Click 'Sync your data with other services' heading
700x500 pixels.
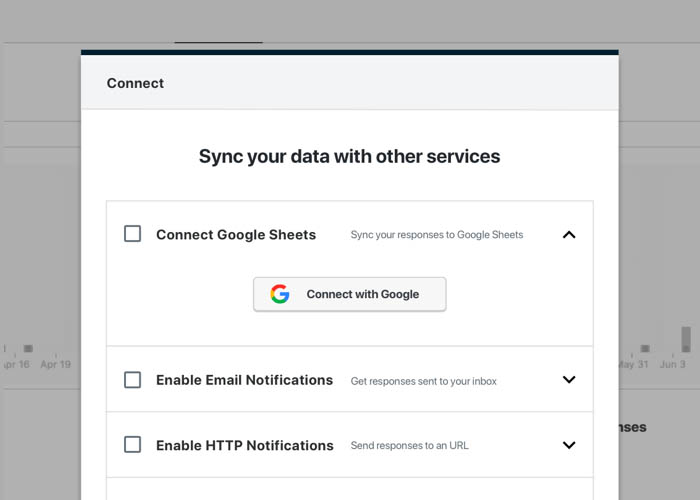tap(350, 156)
